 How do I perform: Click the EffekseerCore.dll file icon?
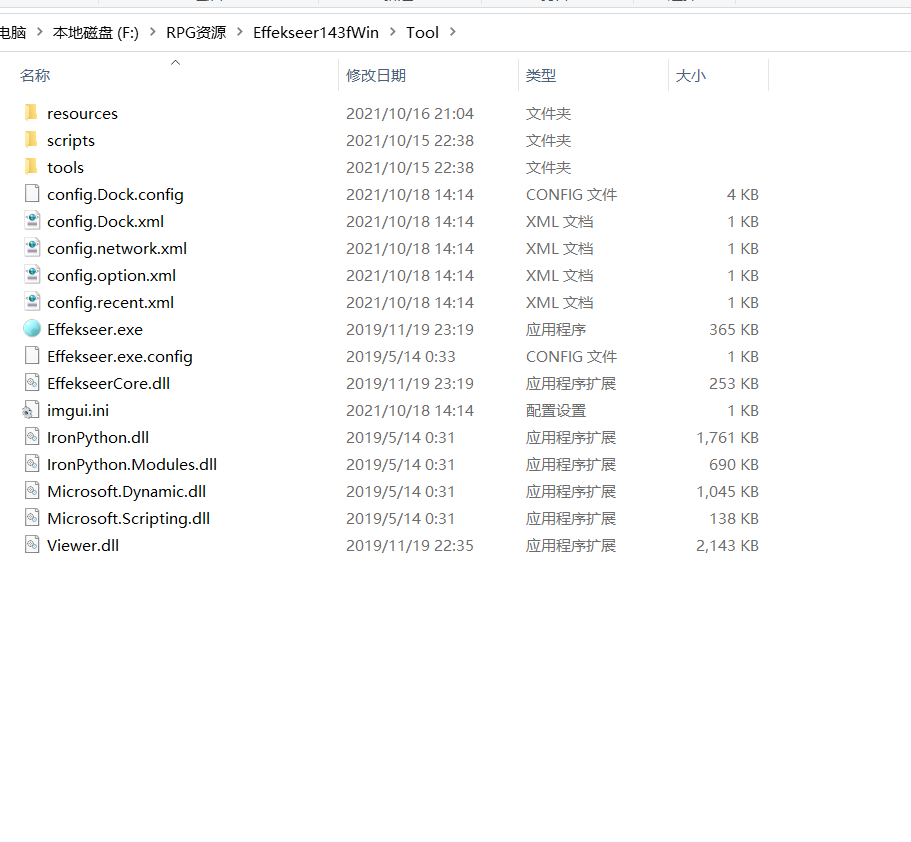32,383
